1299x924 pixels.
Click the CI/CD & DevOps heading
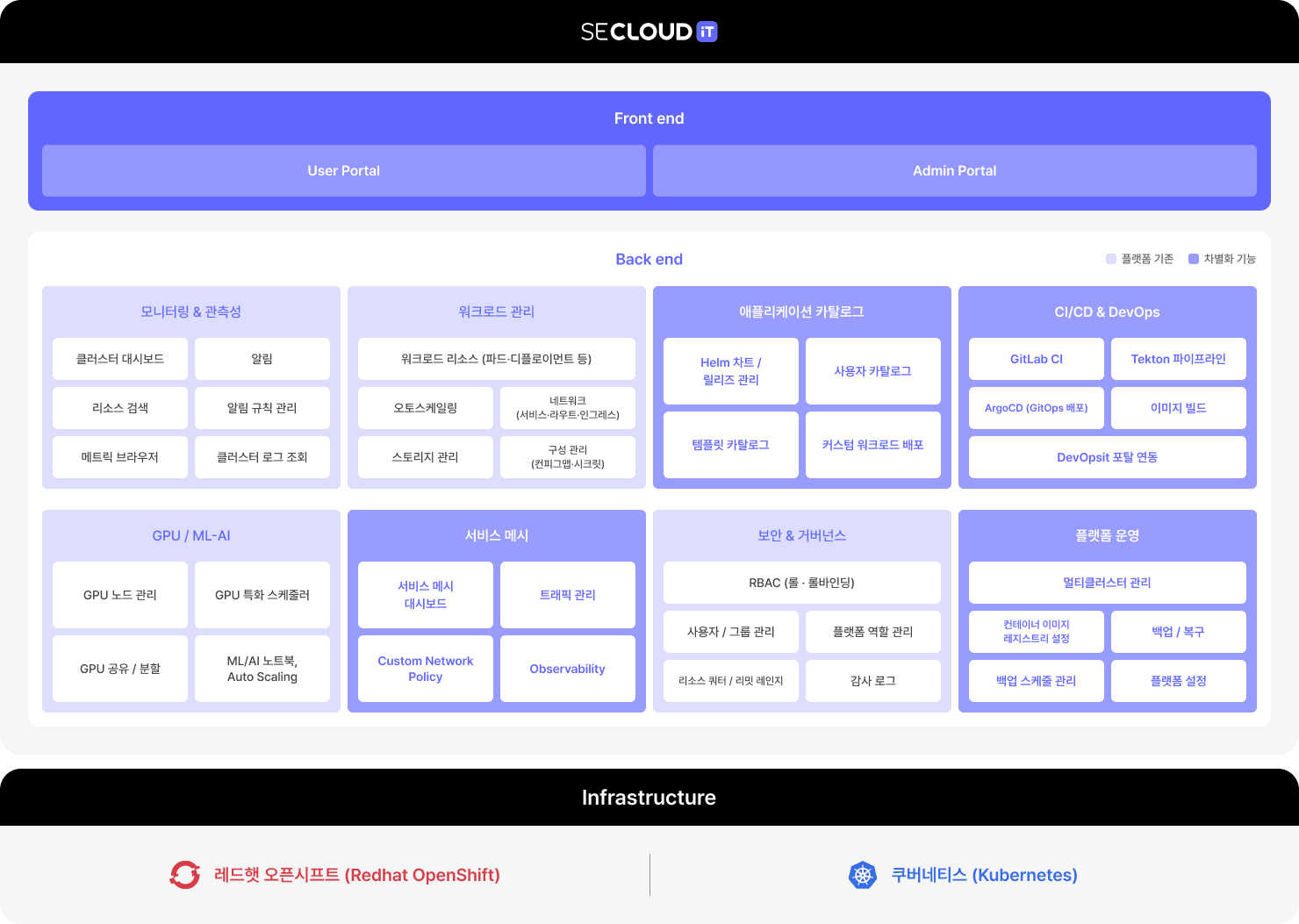[1108, 312]
